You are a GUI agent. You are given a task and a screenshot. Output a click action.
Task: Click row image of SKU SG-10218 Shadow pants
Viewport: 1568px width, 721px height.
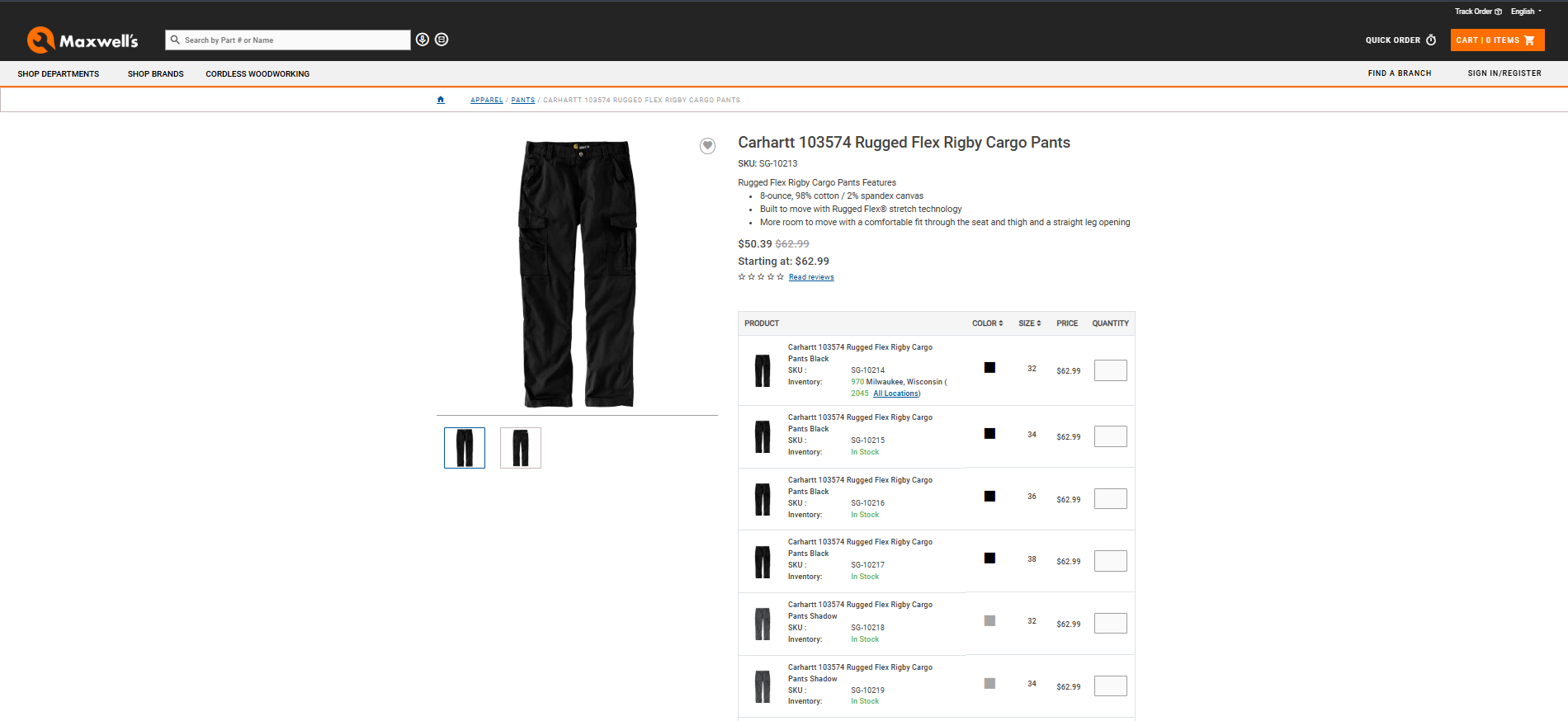pyautogui.click(x=763, y=624)
